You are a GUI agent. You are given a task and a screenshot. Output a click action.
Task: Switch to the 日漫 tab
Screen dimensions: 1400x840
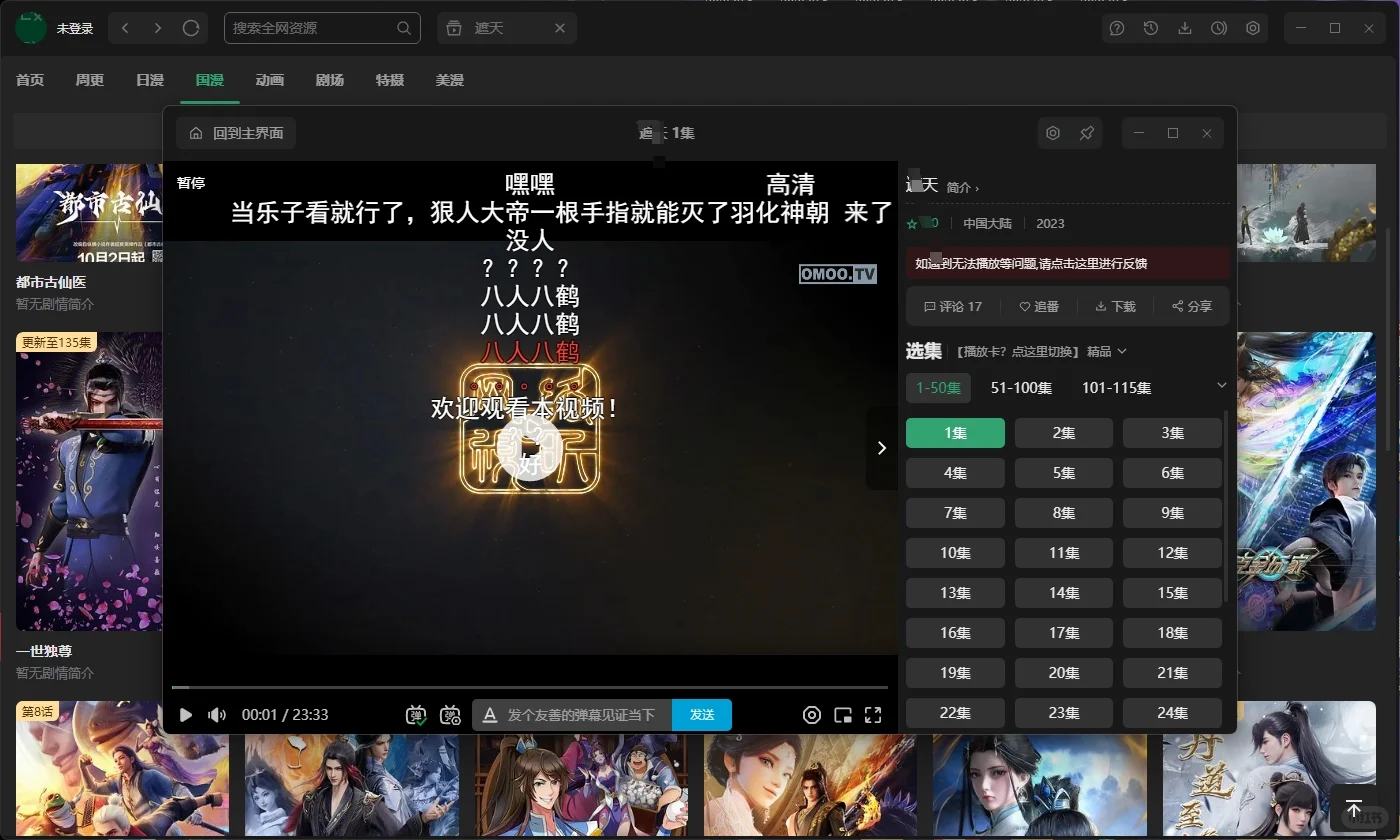click(x=149, y=80)
